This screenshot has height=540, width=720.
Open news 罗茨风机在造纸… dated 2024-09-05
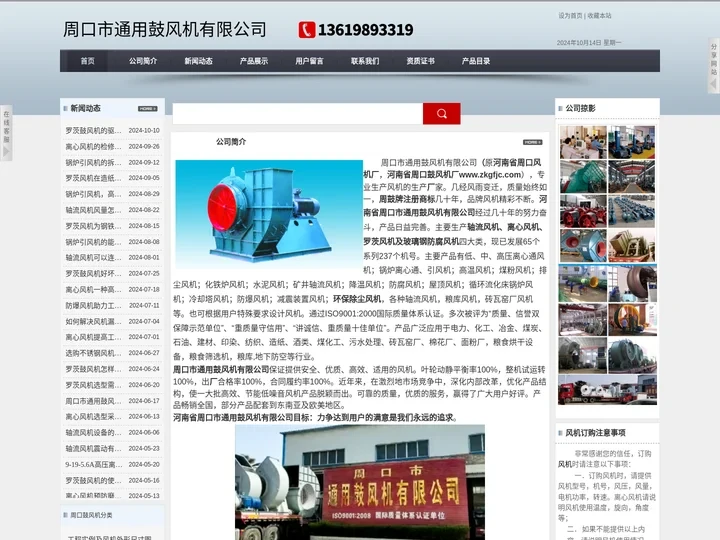coord(93,178)
